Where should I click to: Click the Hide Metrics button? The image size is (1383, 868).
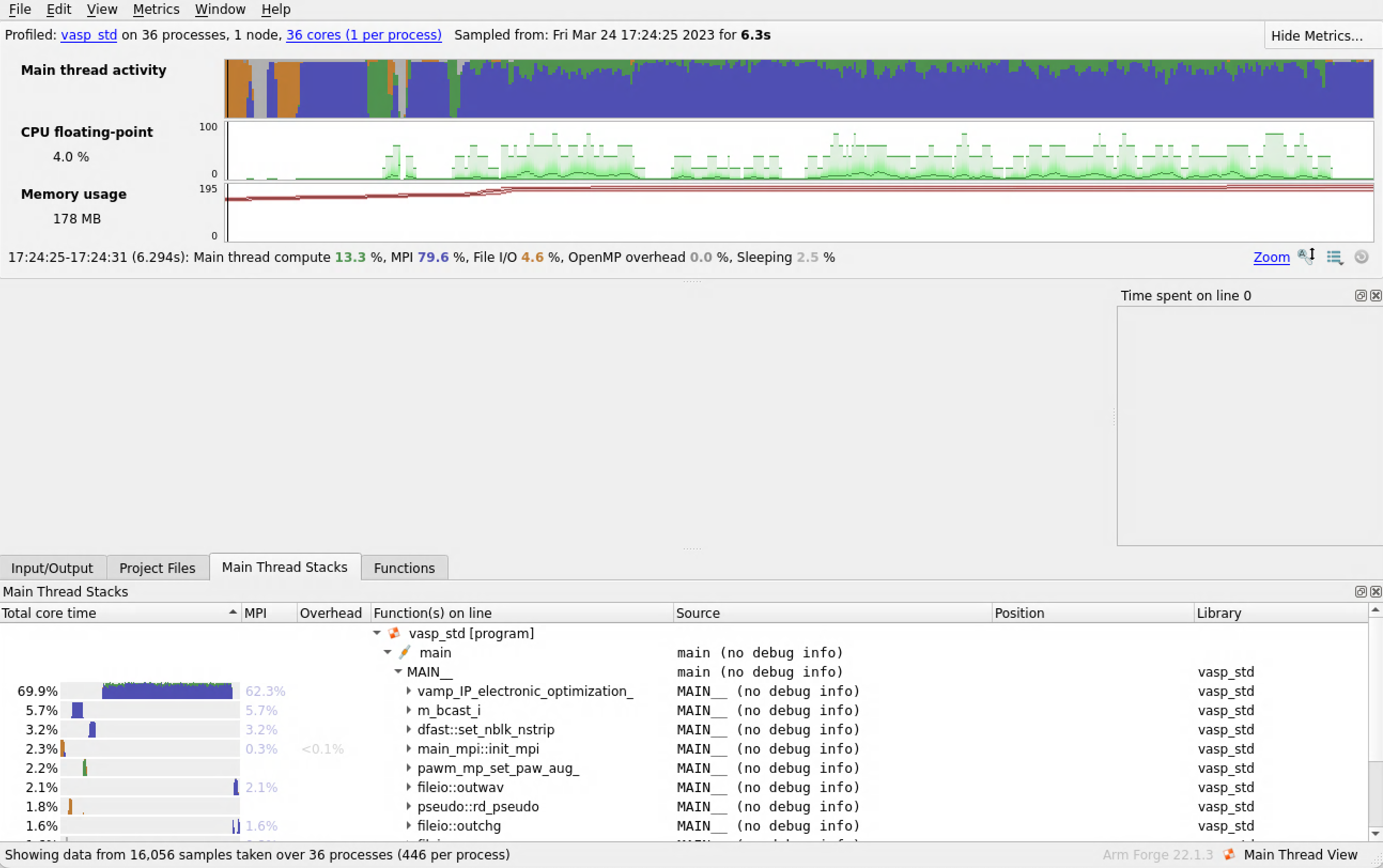[x=1316, y=36]
